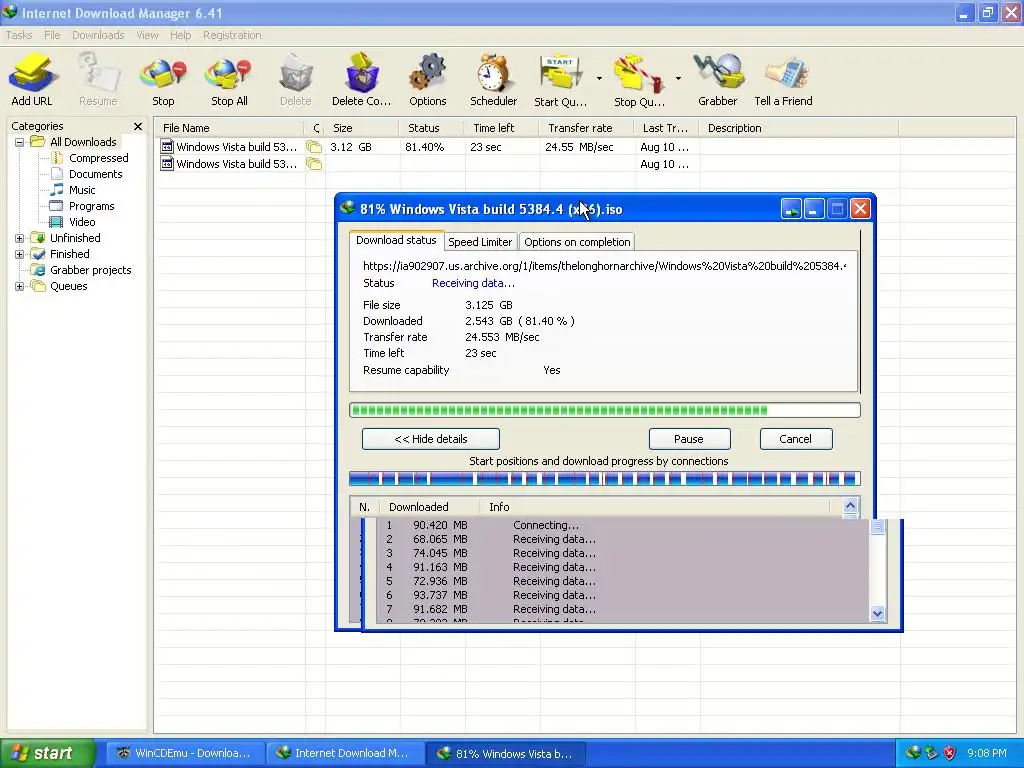
Task: Sort by Status column header
Action: pyautogui.click(x=432, y=128)
